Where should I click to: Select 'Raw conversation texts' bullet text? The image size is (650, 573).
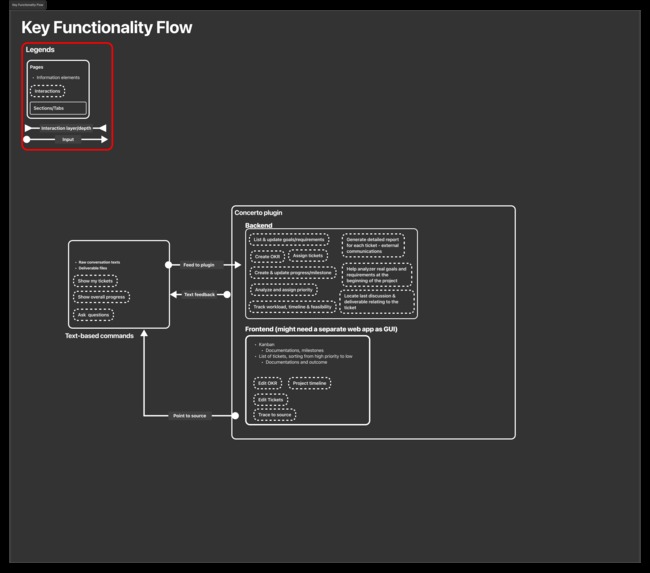[x=99, y=262]
